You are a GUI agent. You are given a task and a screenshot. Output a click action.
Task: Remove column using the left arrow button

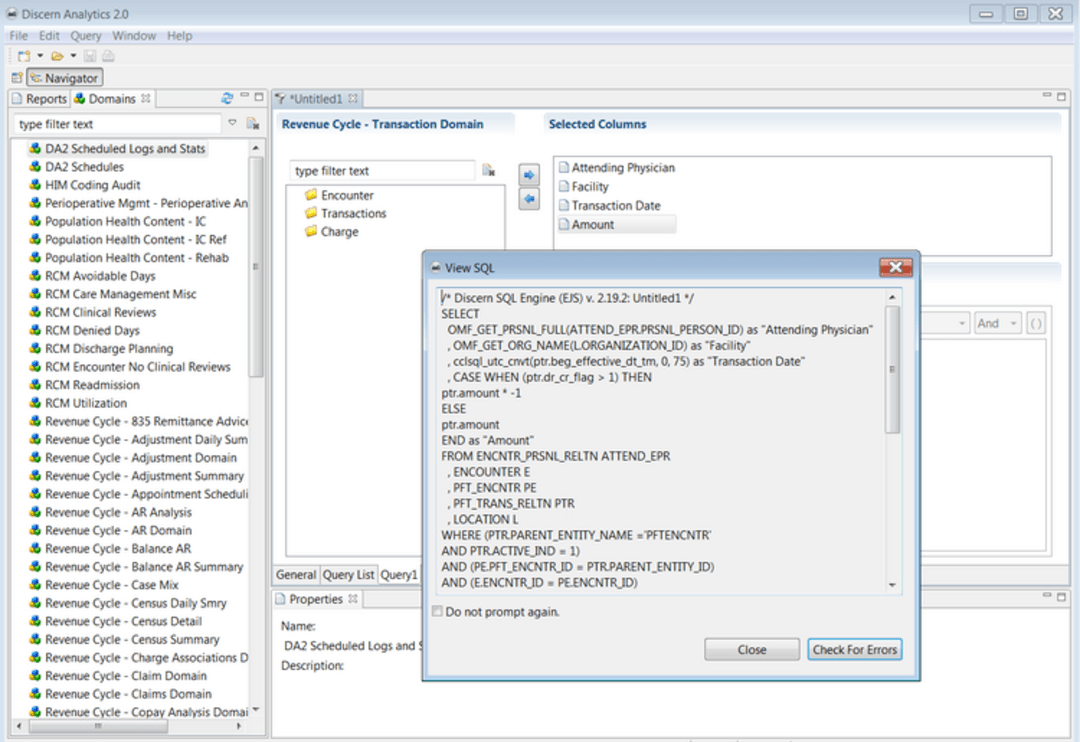tap(529, 199)
